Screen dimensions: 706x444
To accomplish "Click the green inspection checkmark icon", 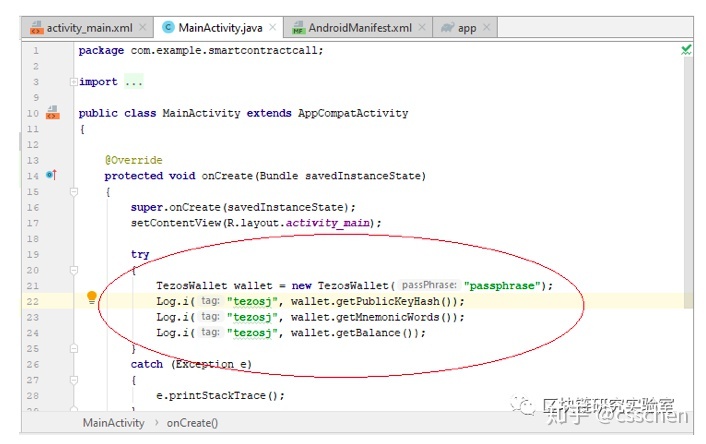I will [x=686, y=50].
